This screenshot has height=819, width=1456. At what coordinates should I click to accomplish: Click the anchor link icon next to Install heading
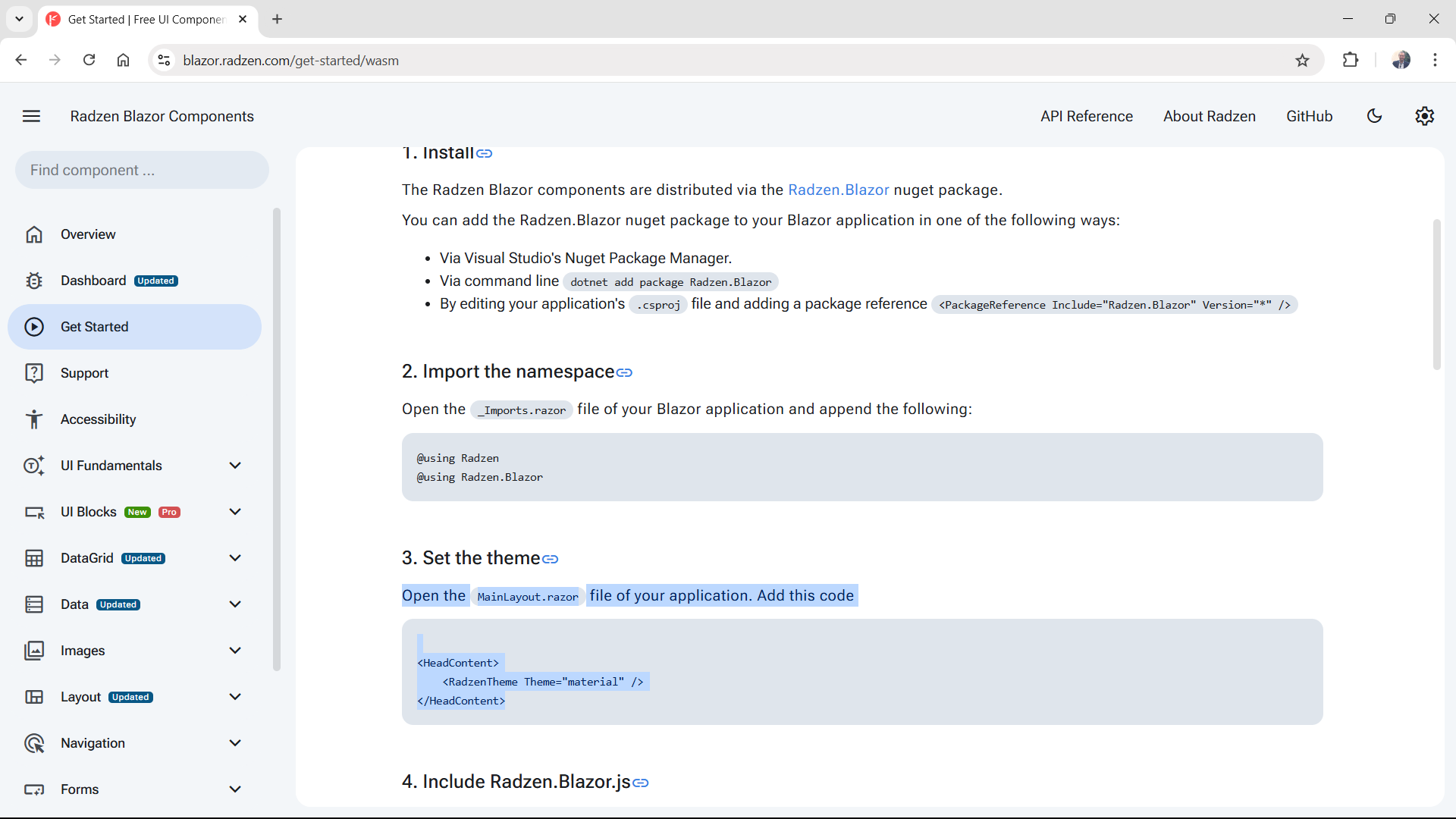click(x=484, y=153)
